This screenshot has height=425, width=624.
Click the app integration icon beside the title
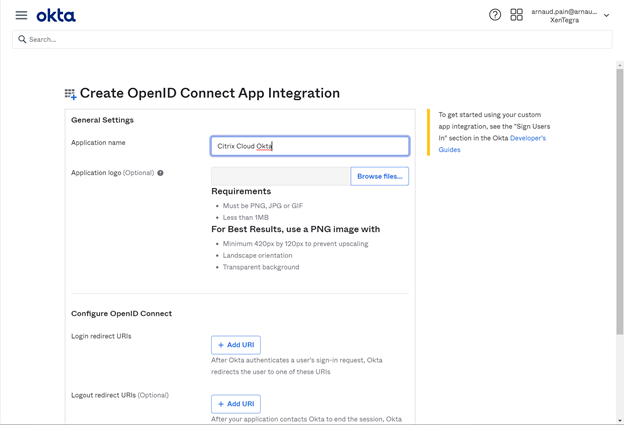tap(70, 94)
